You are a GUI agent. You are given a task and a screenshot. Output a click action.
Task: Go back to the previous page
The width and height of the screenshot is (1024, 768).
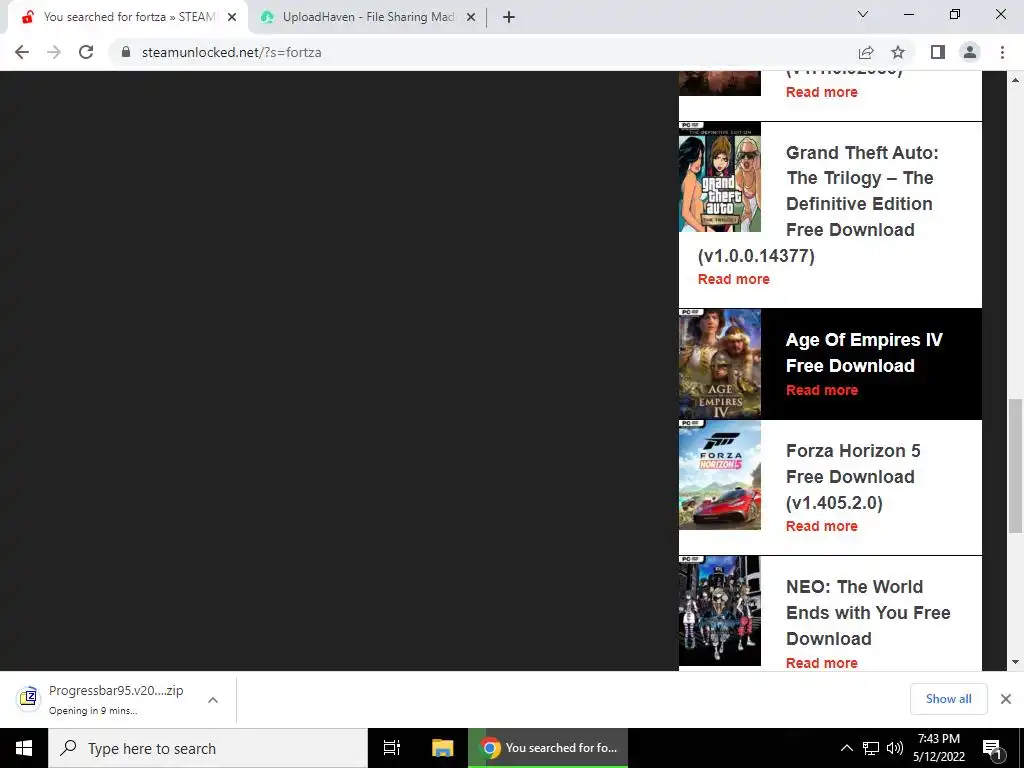point(22,52)
